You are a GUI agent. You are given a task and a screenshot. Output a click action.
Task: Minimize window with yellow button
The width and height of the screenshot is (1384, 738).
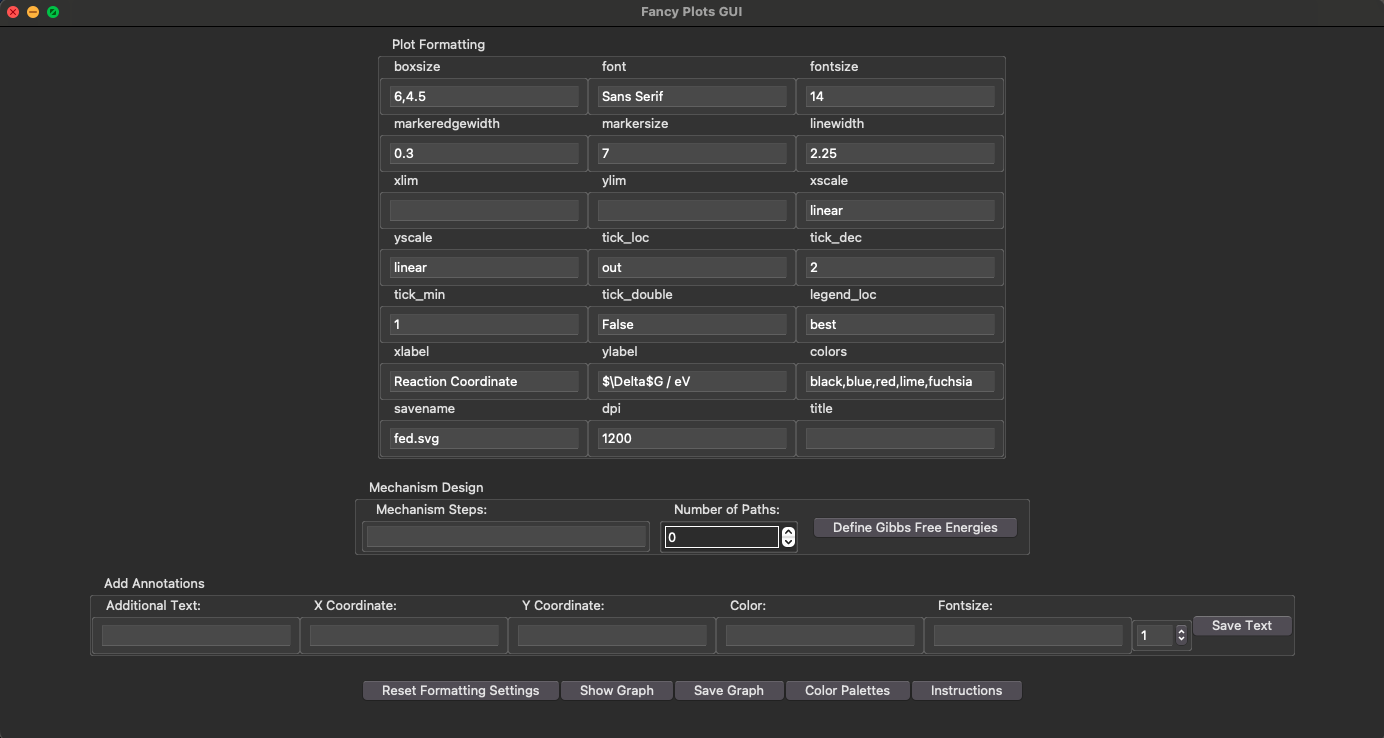pyautogui.click(x=33, y=12)
